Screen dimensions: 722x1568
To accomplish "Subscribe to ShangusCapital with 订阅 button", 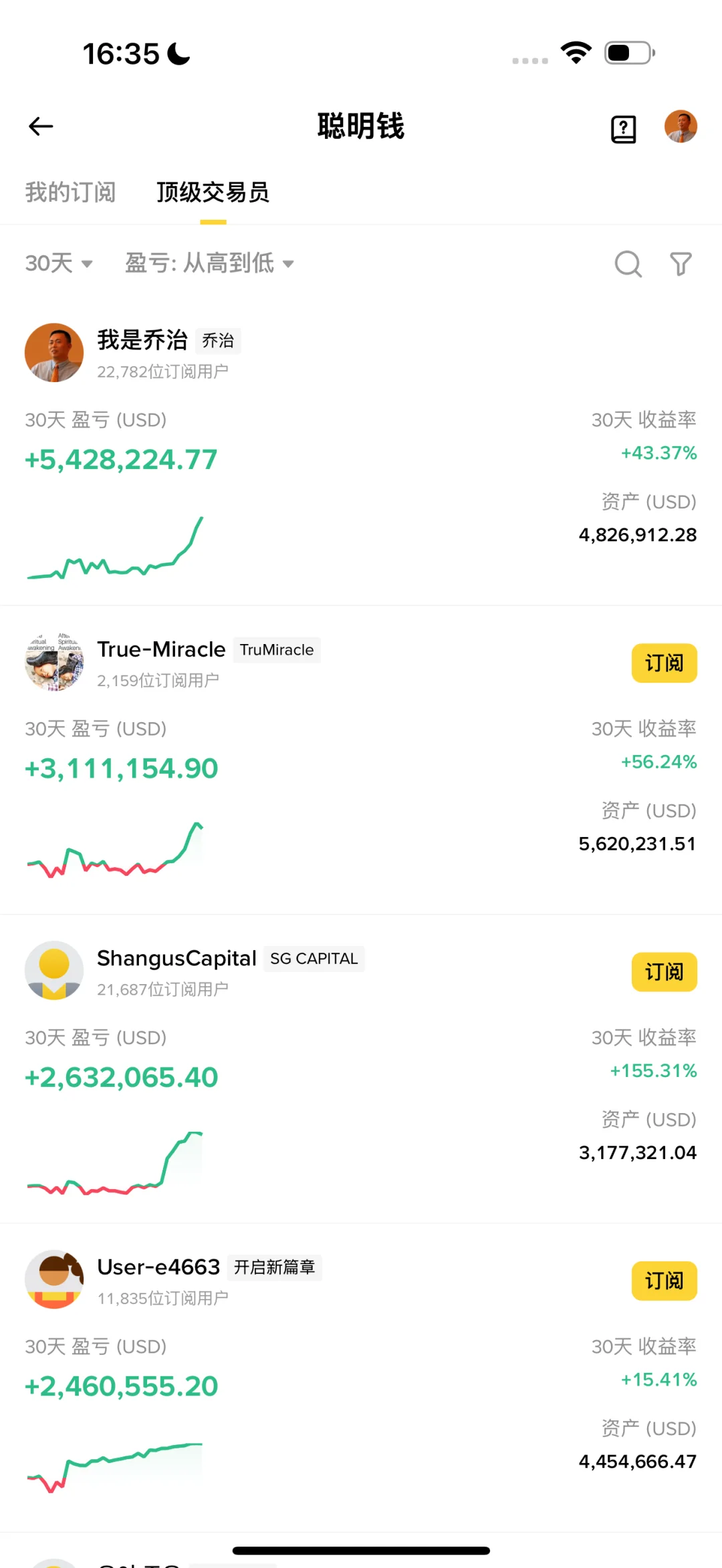I will pos(664,972).
